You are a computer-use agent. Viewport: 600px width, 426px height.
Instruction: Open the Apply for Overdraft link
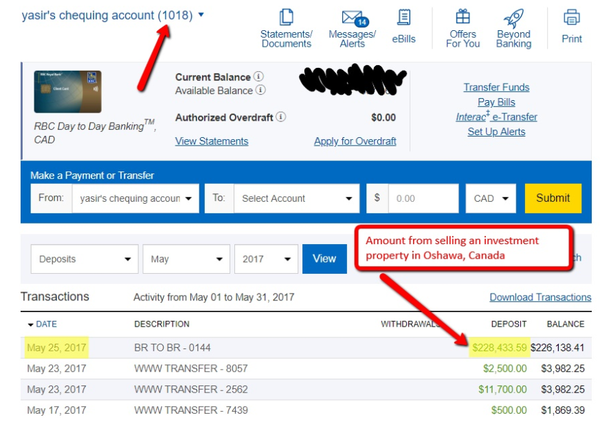click(355, 141)
